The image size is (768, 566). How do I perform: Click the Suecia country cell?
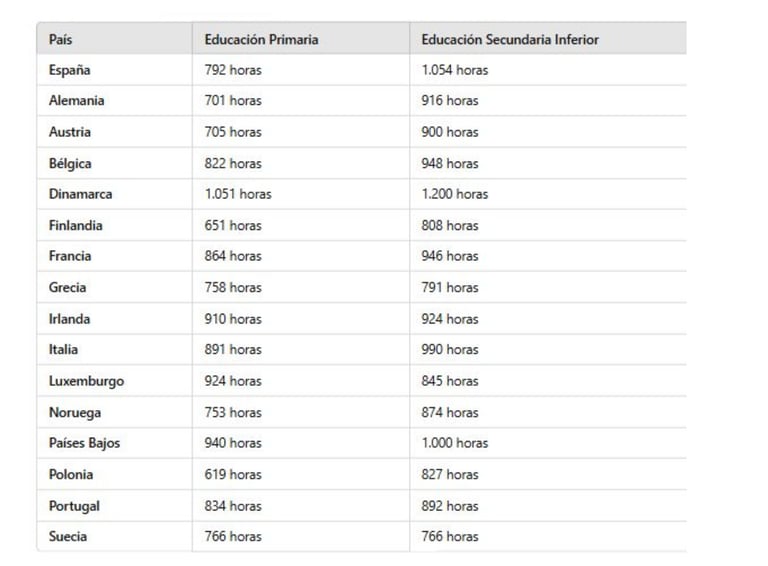68,536
